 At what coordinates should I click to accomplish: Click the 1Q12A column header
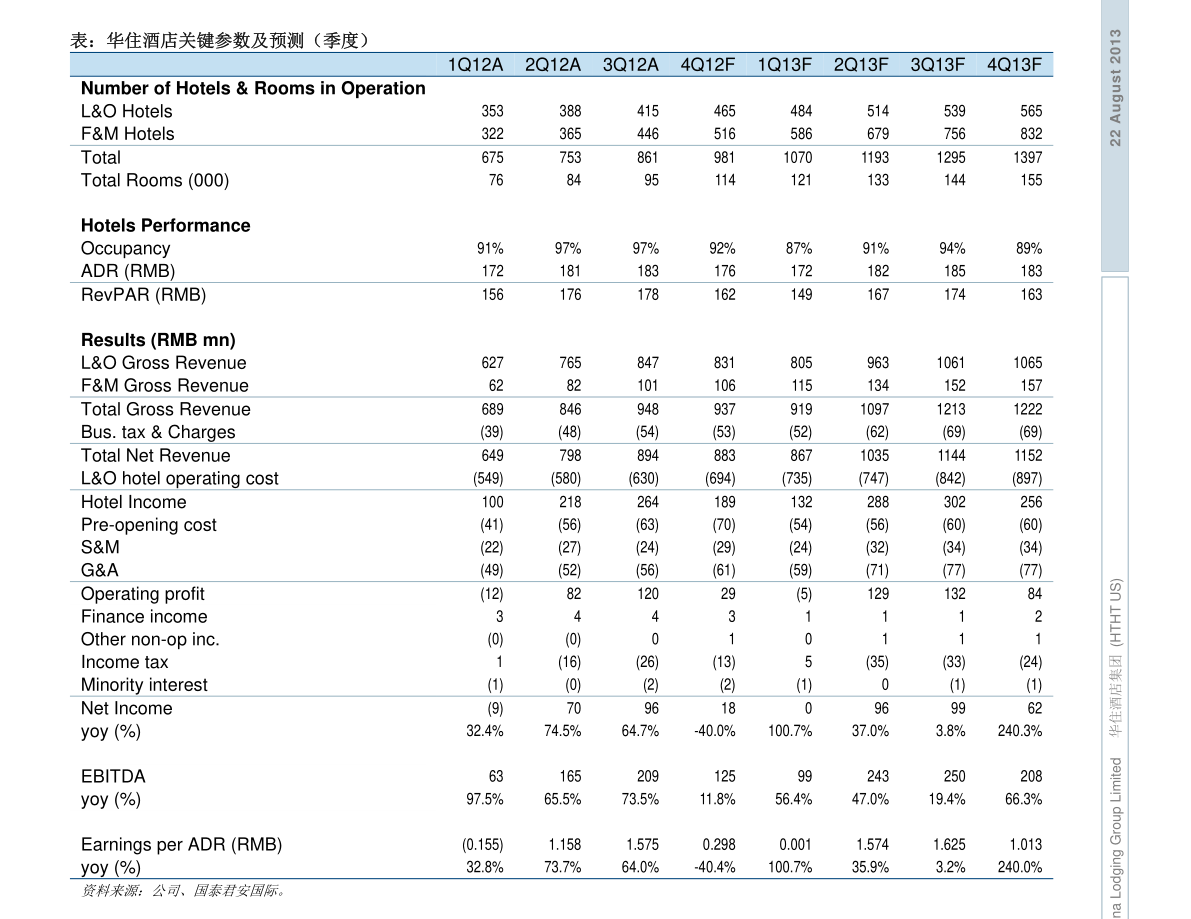coord(475,65)
